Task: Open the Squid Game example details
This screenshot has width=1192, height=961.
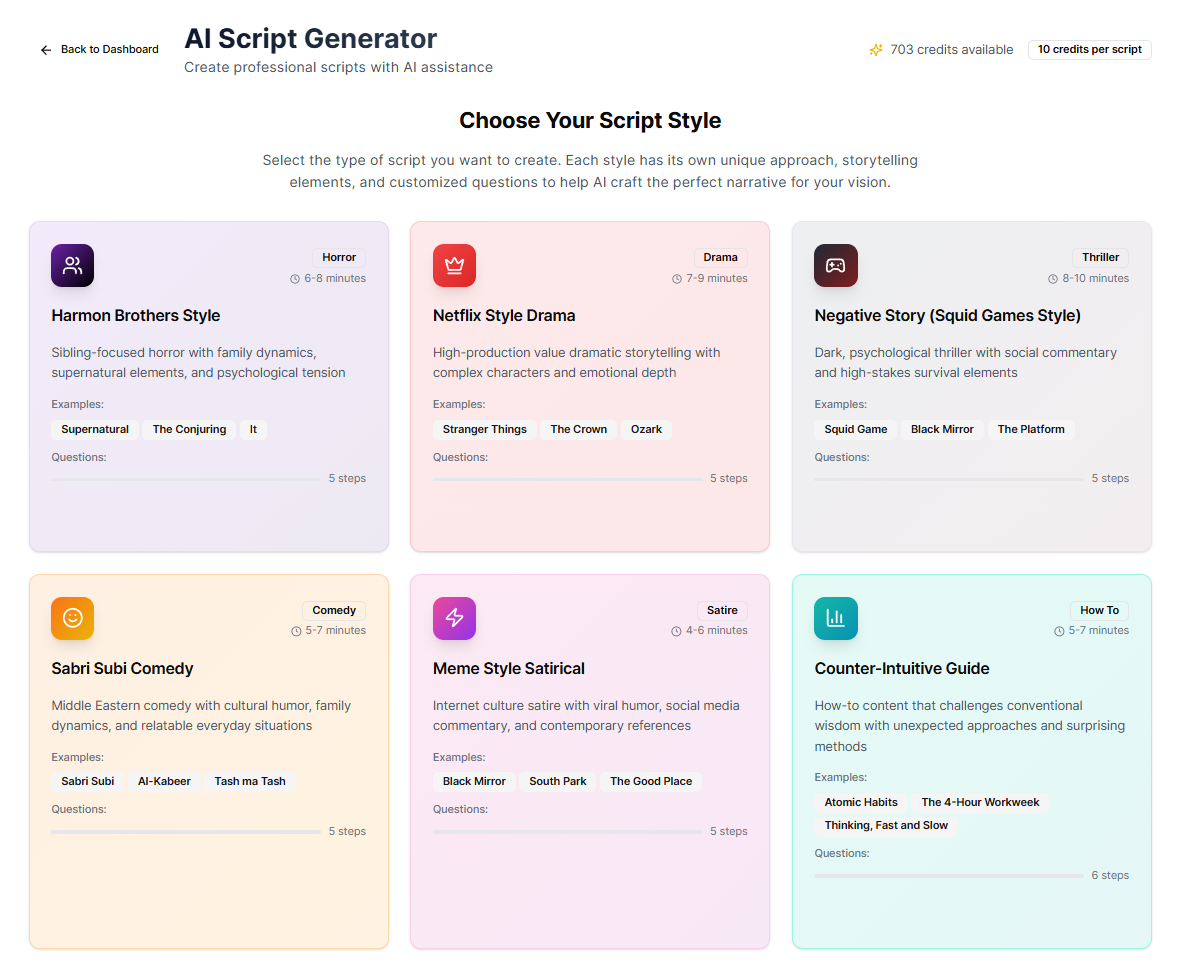Action: (x=855, y=429)
